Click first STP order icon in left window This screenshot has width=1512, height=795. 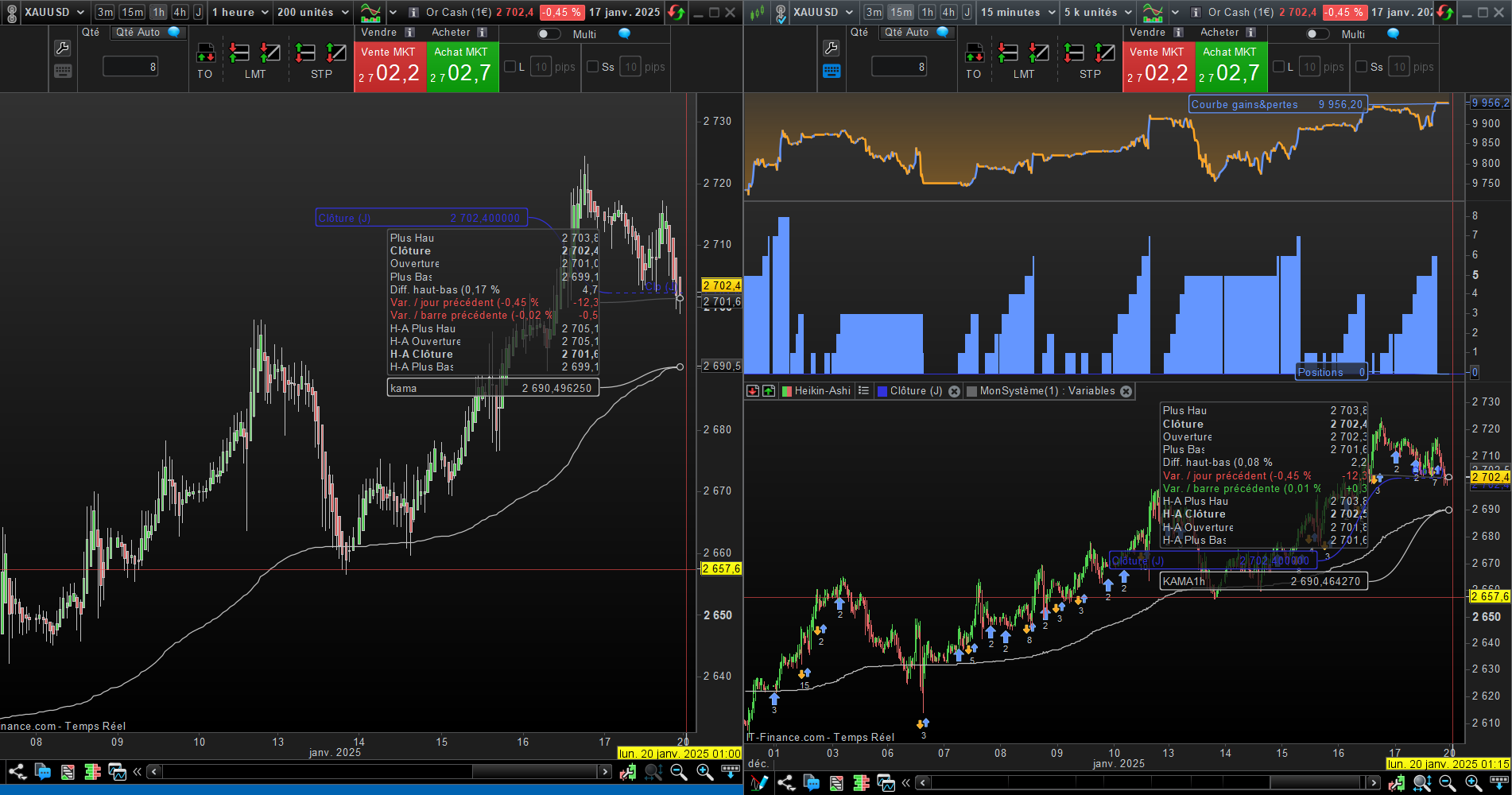(305, 53)
